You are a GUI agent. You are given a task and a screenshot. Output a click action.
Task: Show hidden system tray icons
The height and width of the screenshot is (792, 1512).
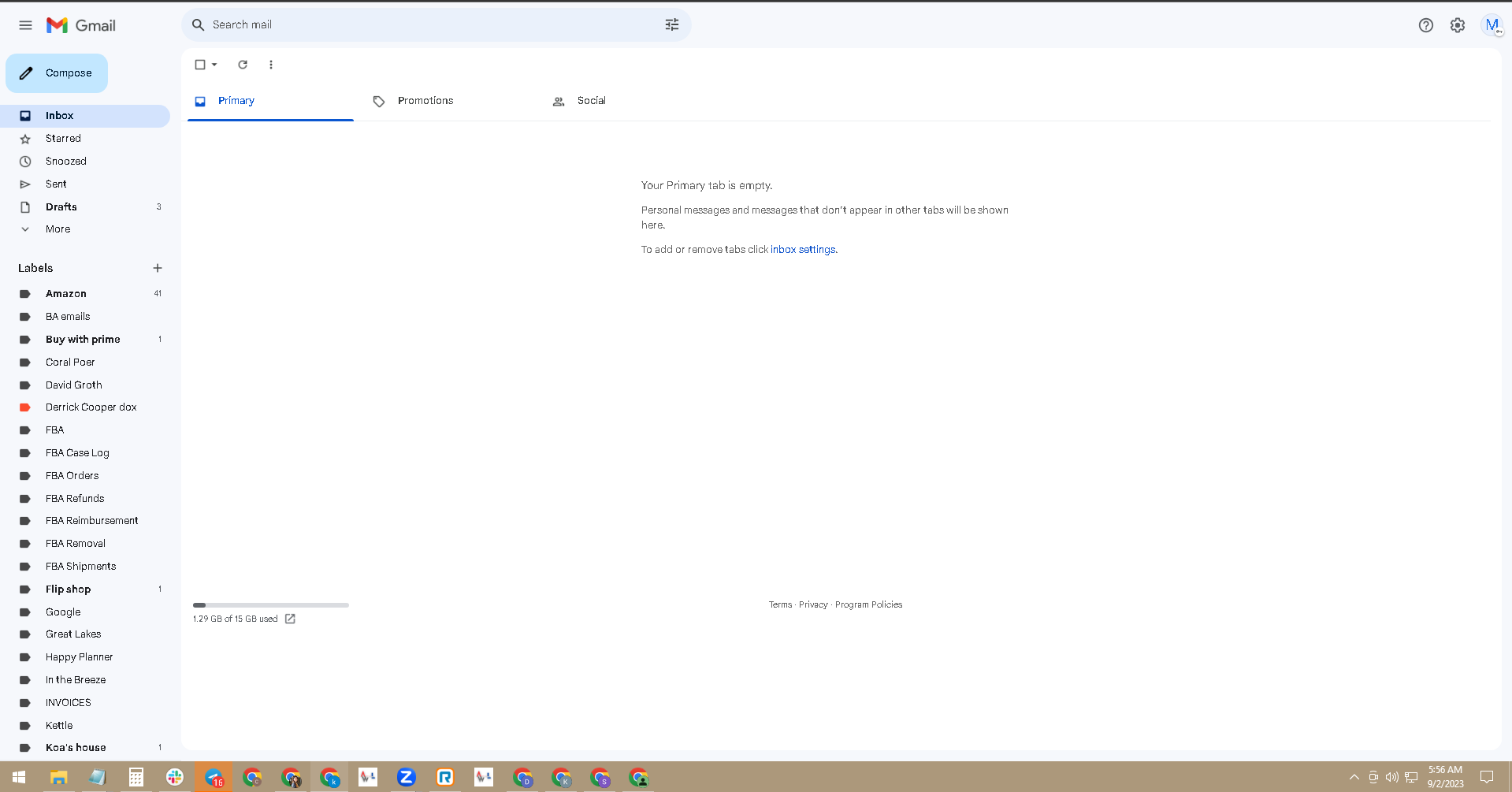[x=1354, y=777]
